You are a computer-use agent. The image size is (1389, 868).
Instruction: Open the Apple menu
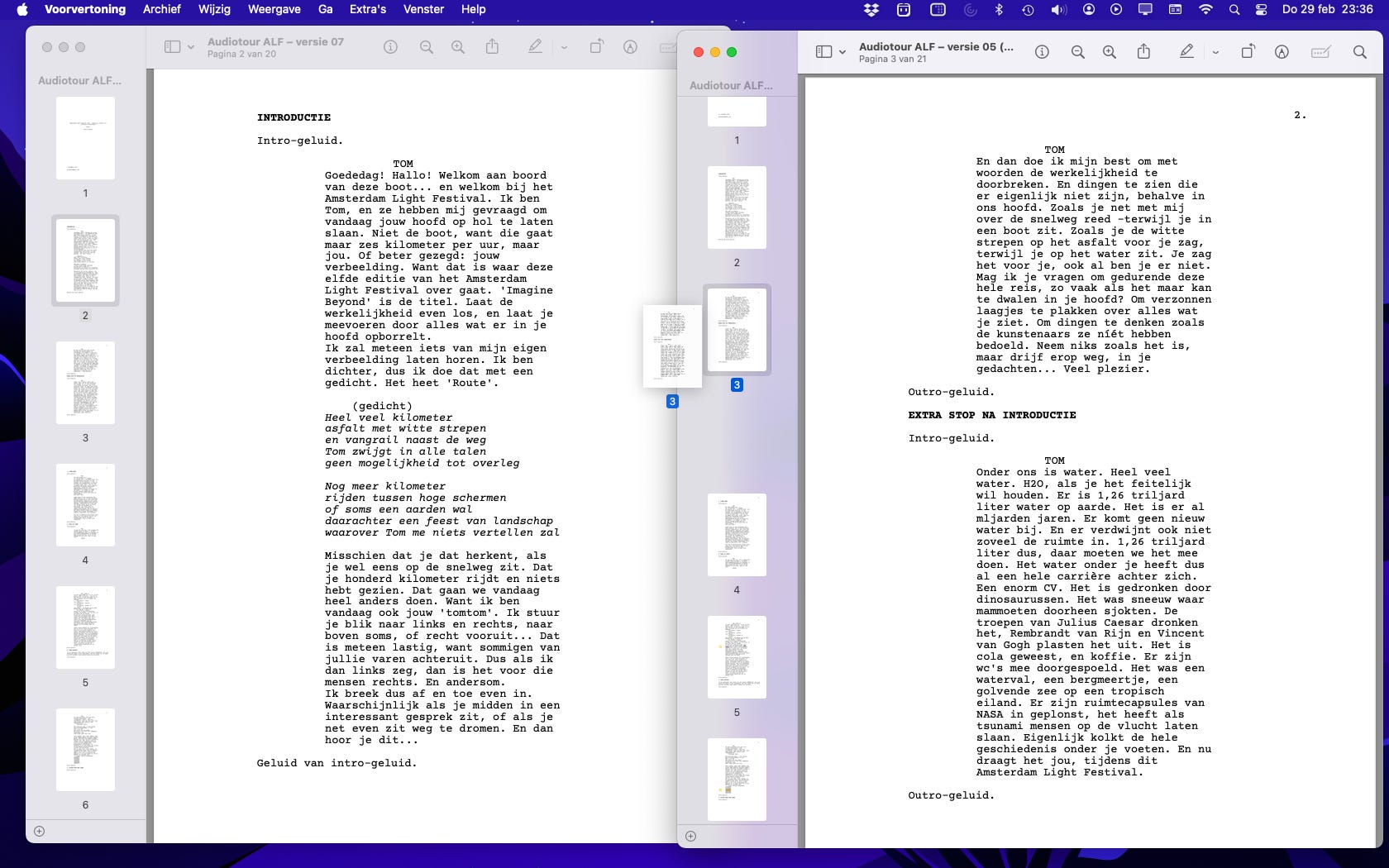point(22,9)
